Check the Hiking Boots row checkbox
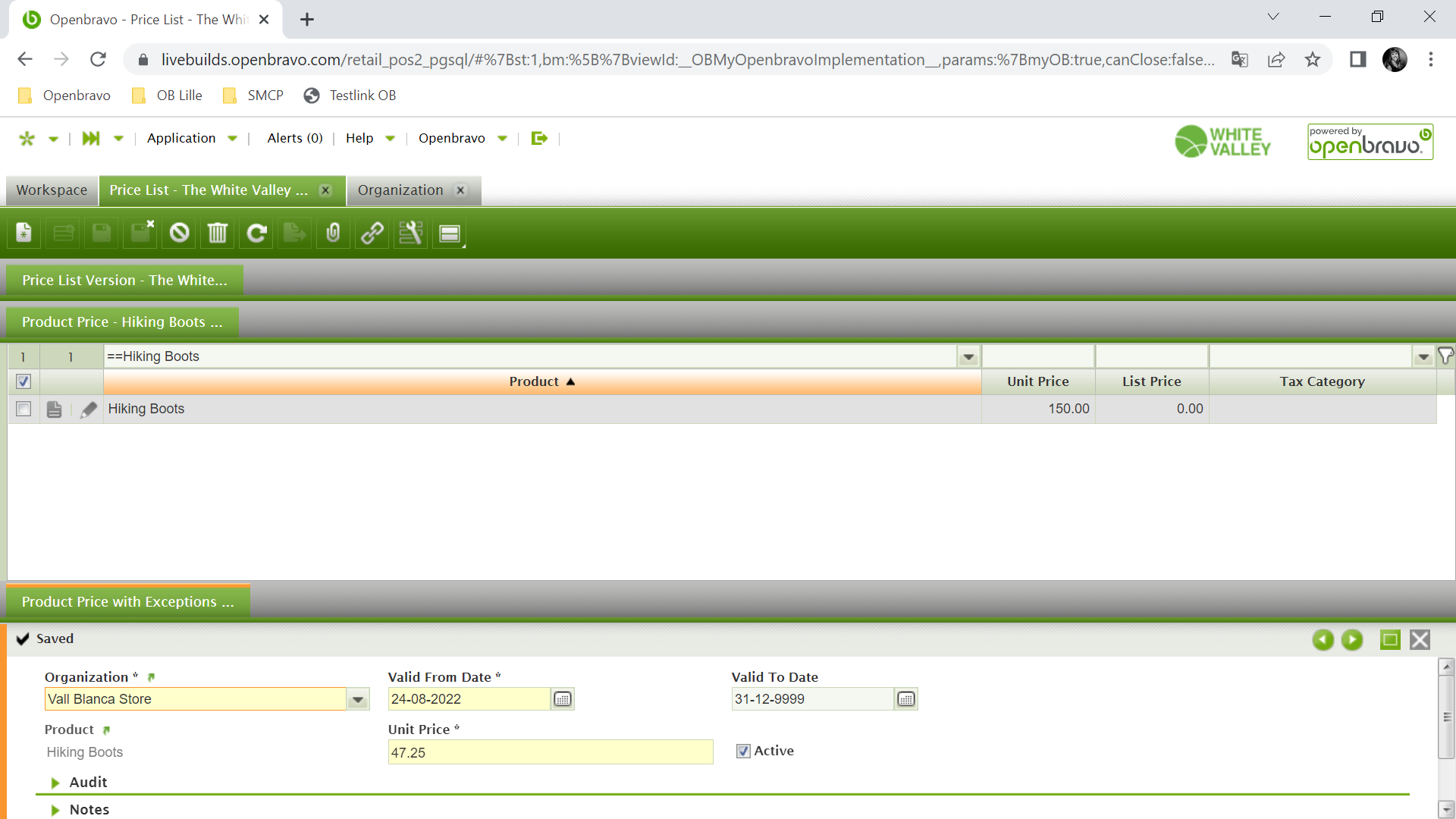Viewport: 1456px width, 819px height. pos(24,409)
